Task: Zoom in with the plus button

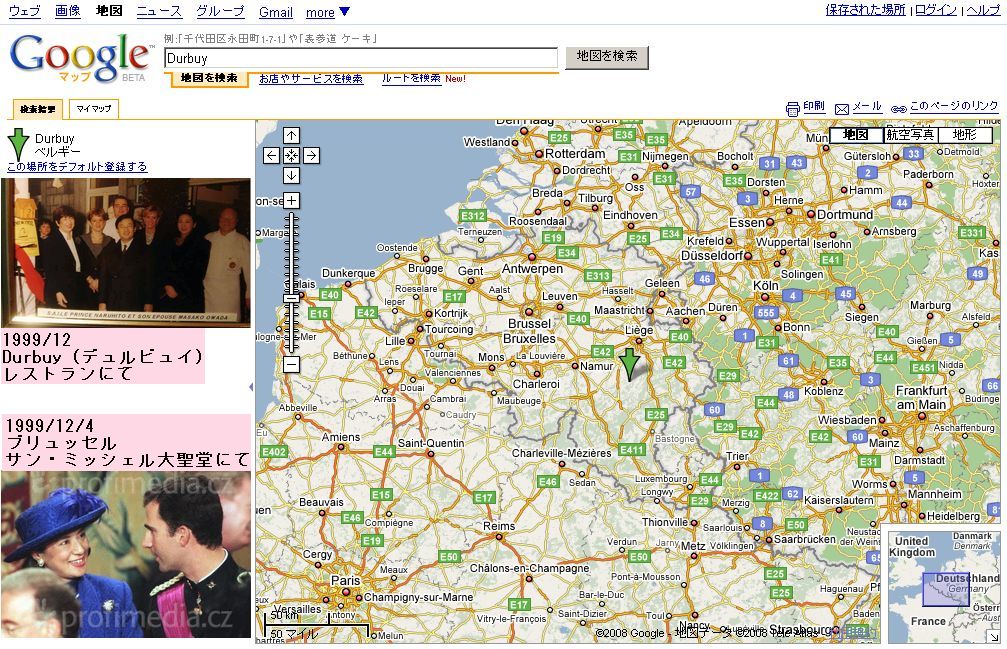Action: click(x=292, y=200)
